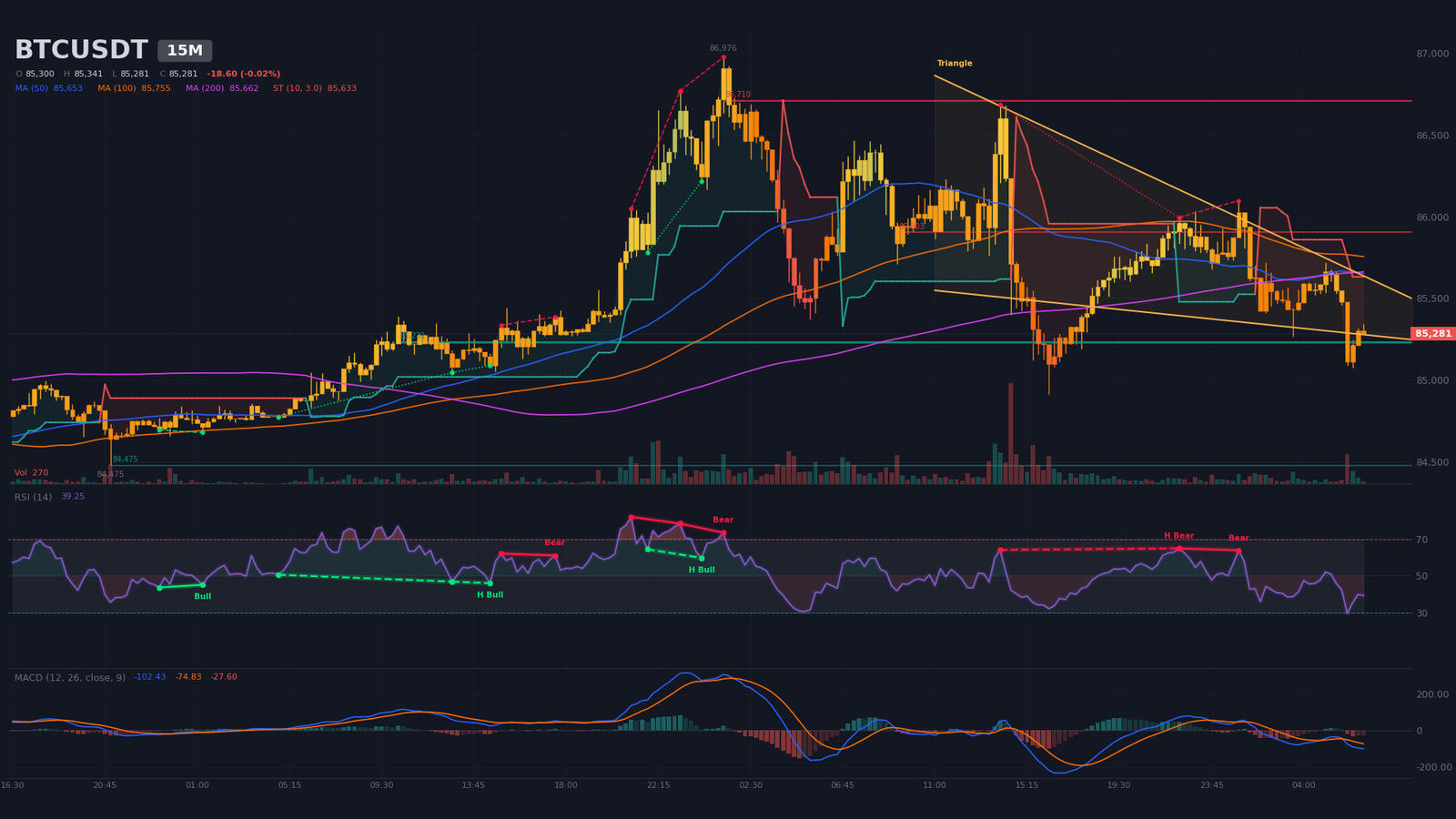Click the 11:00 time axis label
1456x819 pixels.
(x=935, y=785)
